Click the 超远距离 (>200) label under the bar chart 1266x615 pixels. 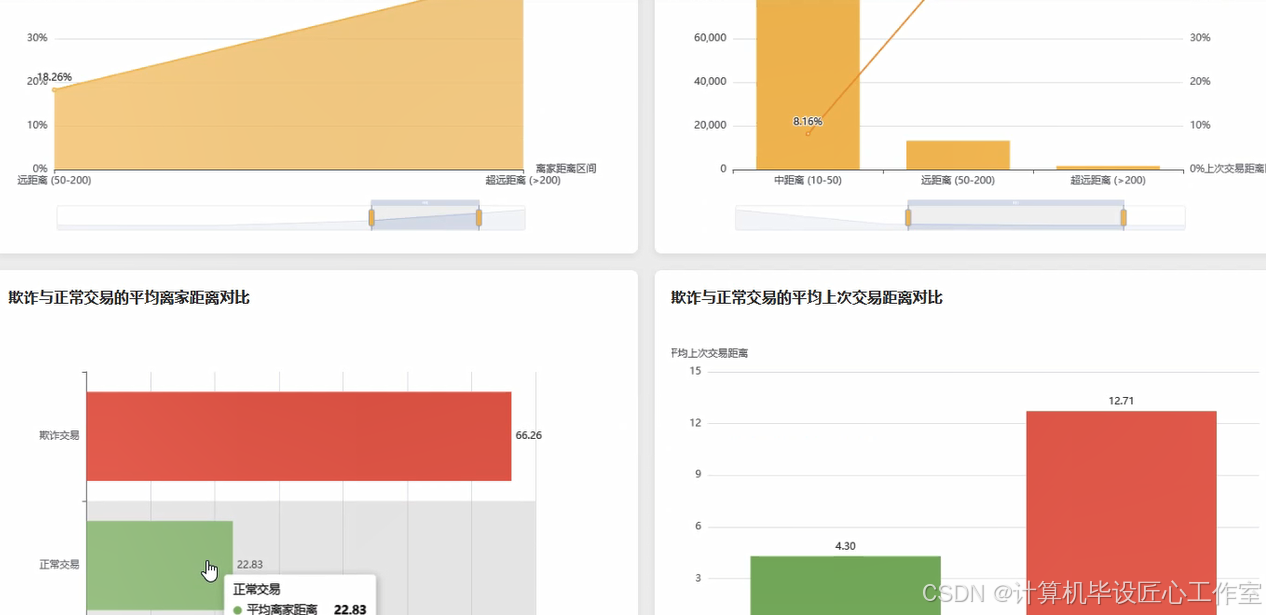(x=1108, y=181)
